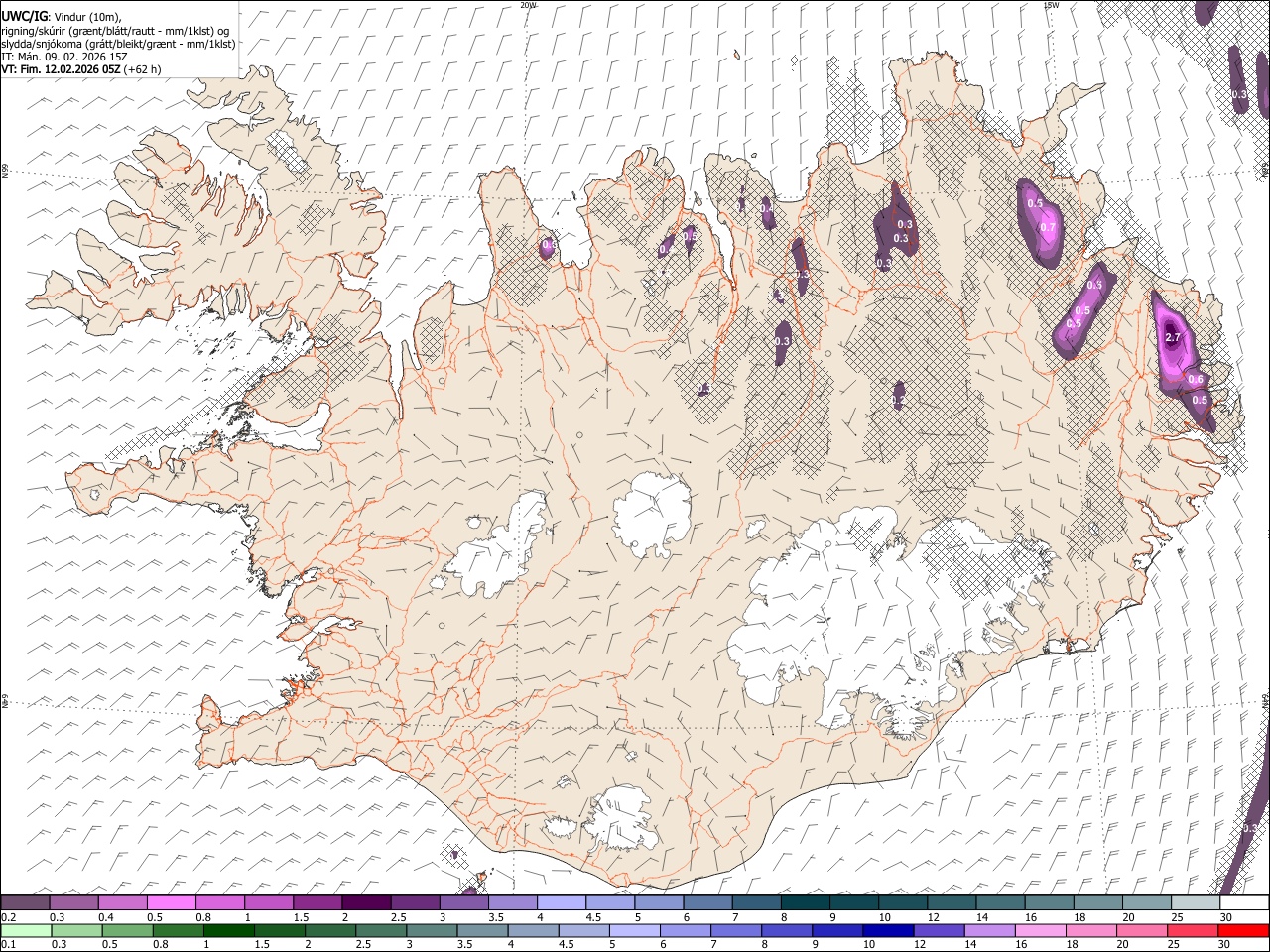Select the 0.7 precipitation value on the map
The width and height of the screenshot is (1270, 952).
point(1048,227)
